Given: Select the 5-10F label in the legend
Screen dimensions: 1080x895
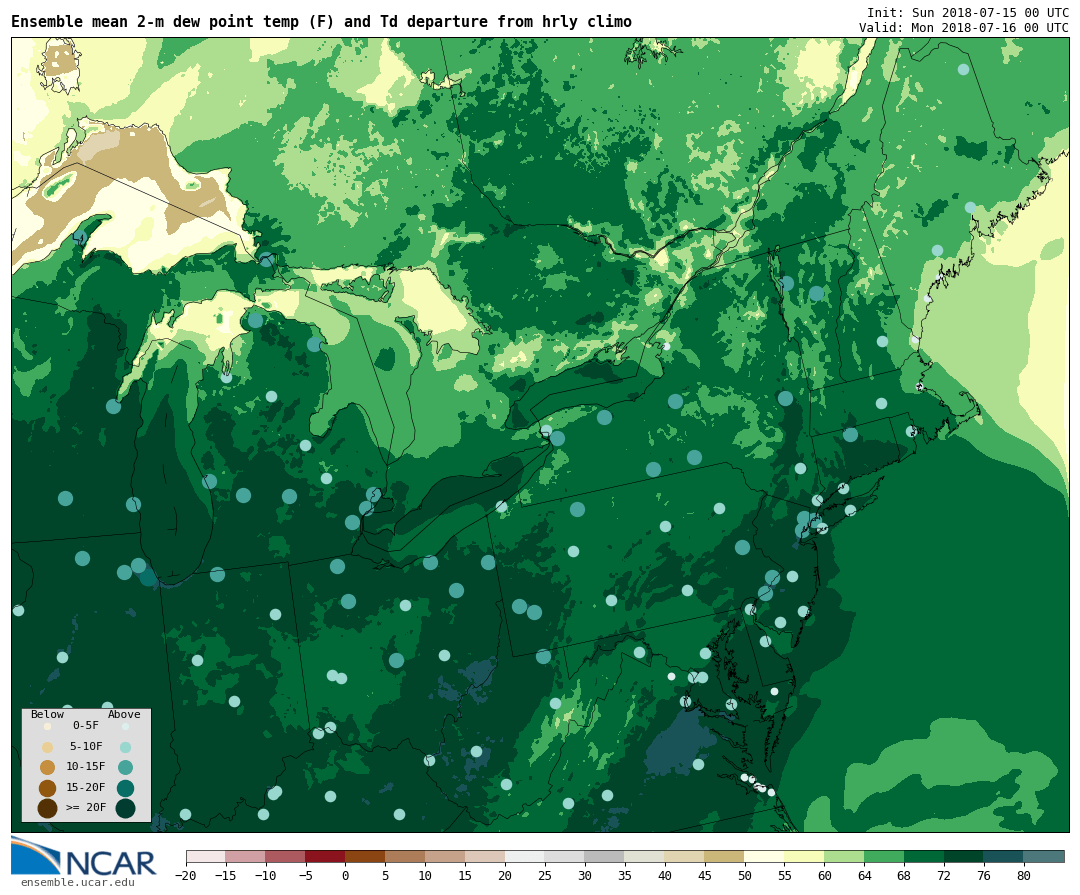Looking at the screenshot, I should 85,746.
